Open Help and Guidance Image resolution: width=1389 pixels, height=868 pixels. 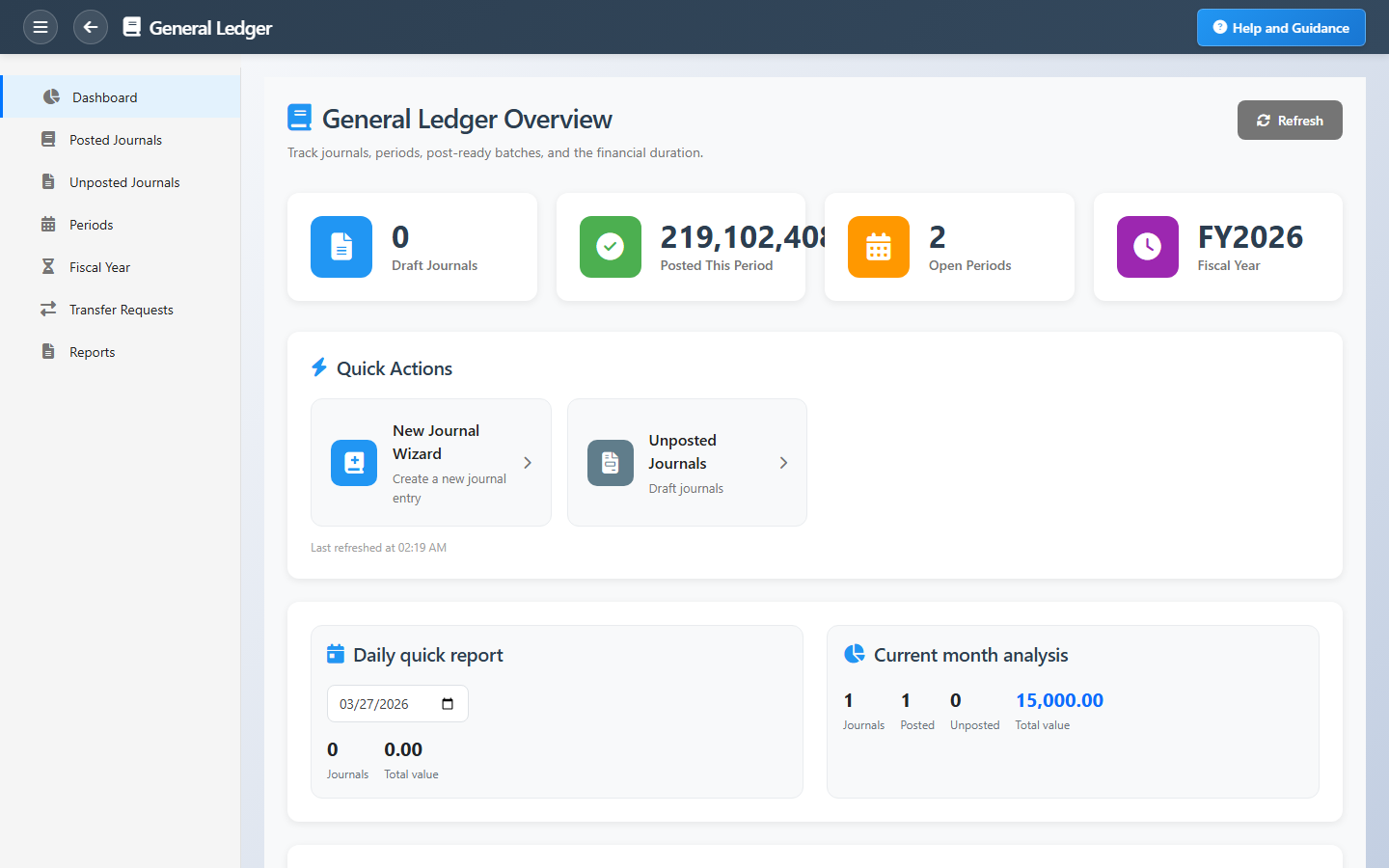pyautogui.click(x=1281, y=28)
